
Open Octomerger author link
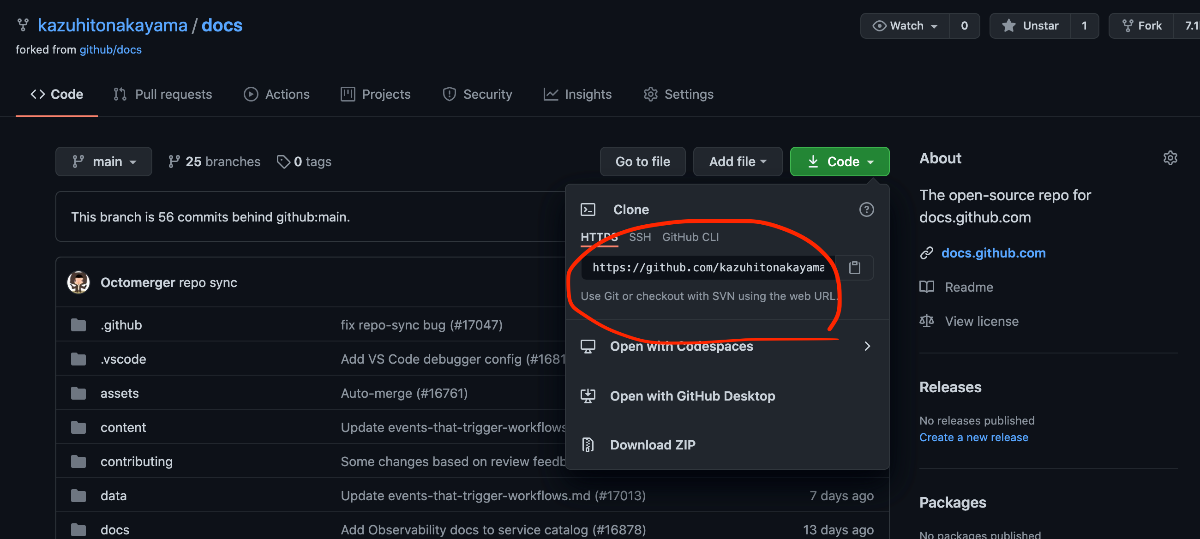[138, 282]
